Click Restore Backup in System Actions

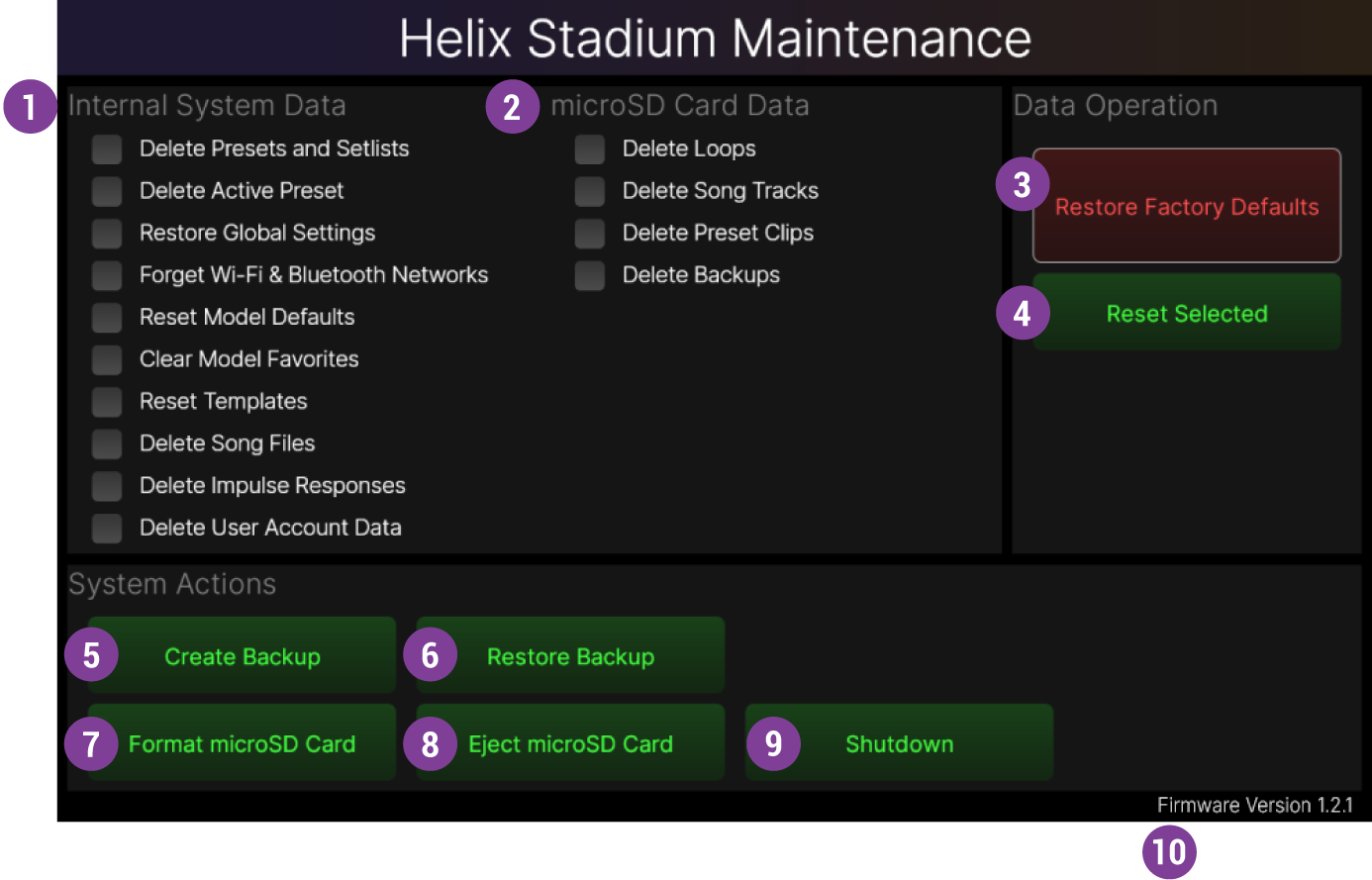[569, 655]
